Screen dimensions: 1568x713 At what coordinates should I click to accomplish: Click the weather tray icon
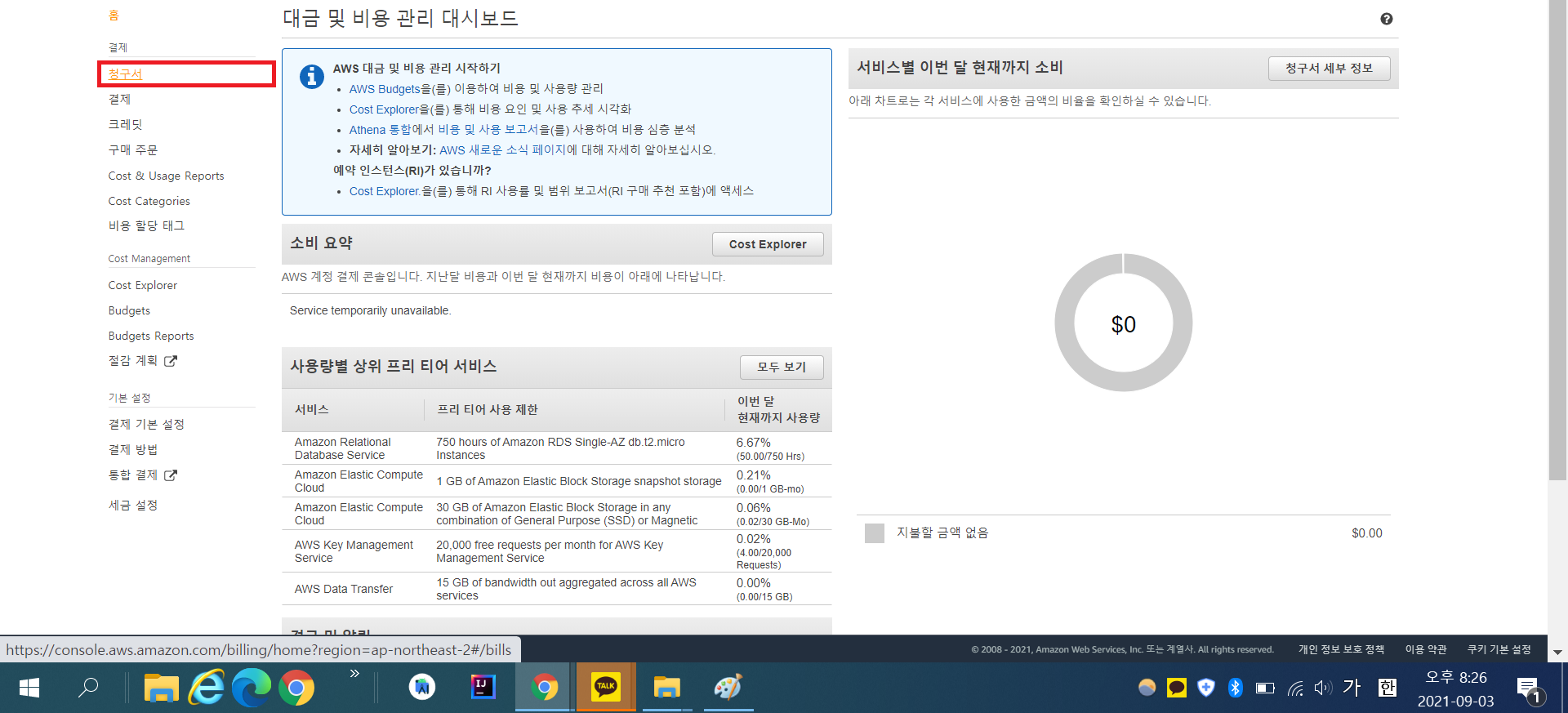point(1147,688)
